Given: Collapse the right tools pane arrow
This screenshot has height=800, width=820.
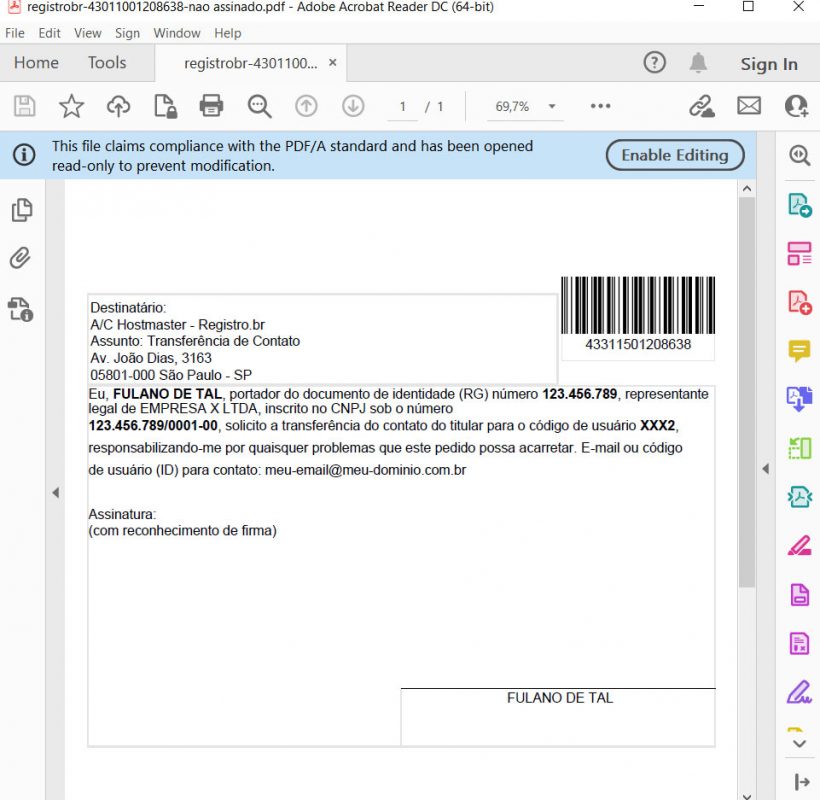Looking at the screenshot, I should click(x=766, y=467).
